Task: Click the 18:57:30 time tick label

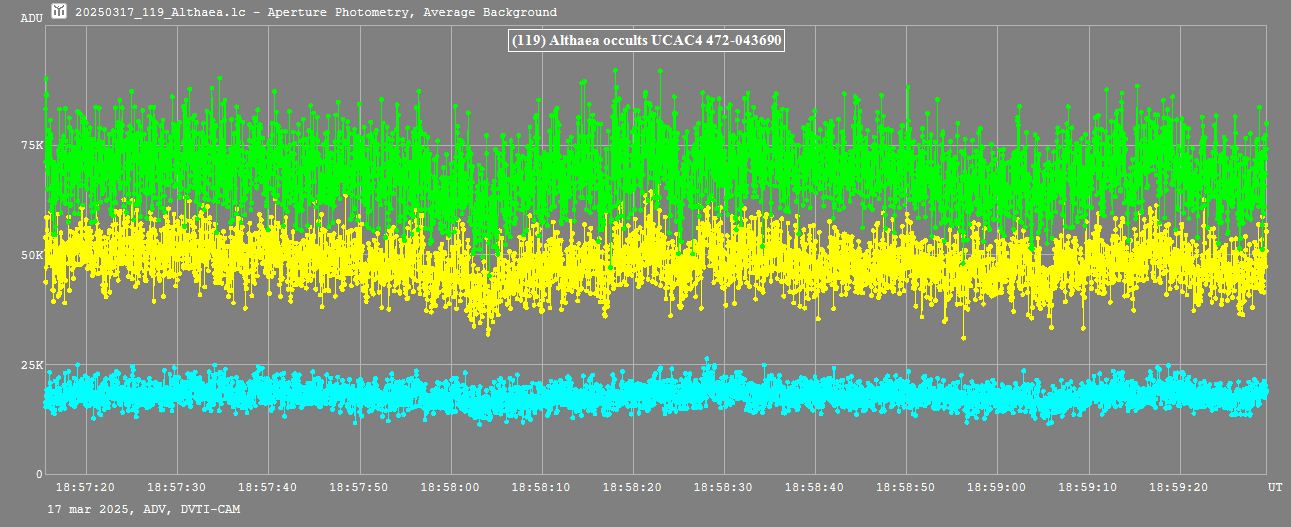Action: coord(177,487)
